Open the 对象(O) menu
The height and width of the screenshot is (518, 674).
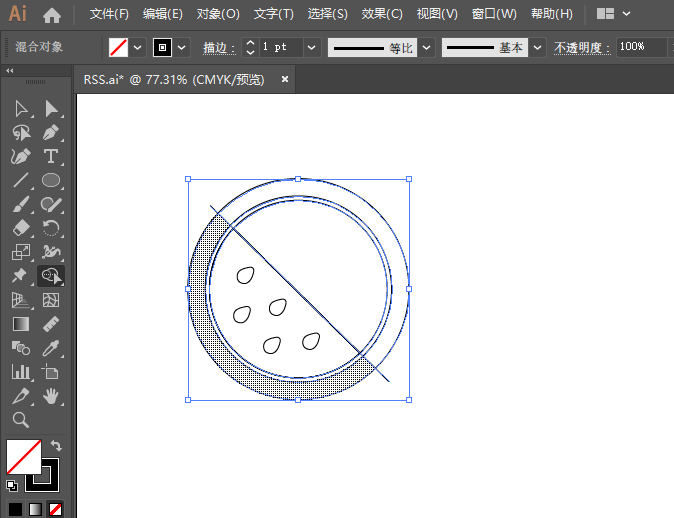(x=218, y=14)
